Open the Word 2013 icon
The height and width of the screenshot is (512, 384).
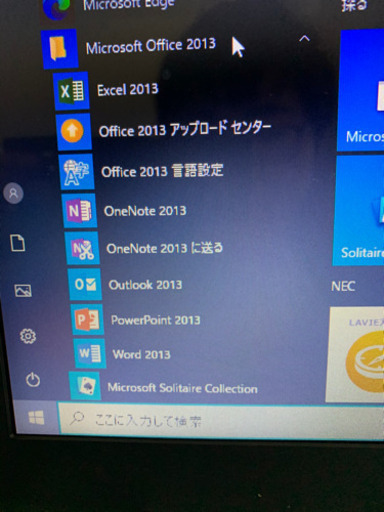90,353
